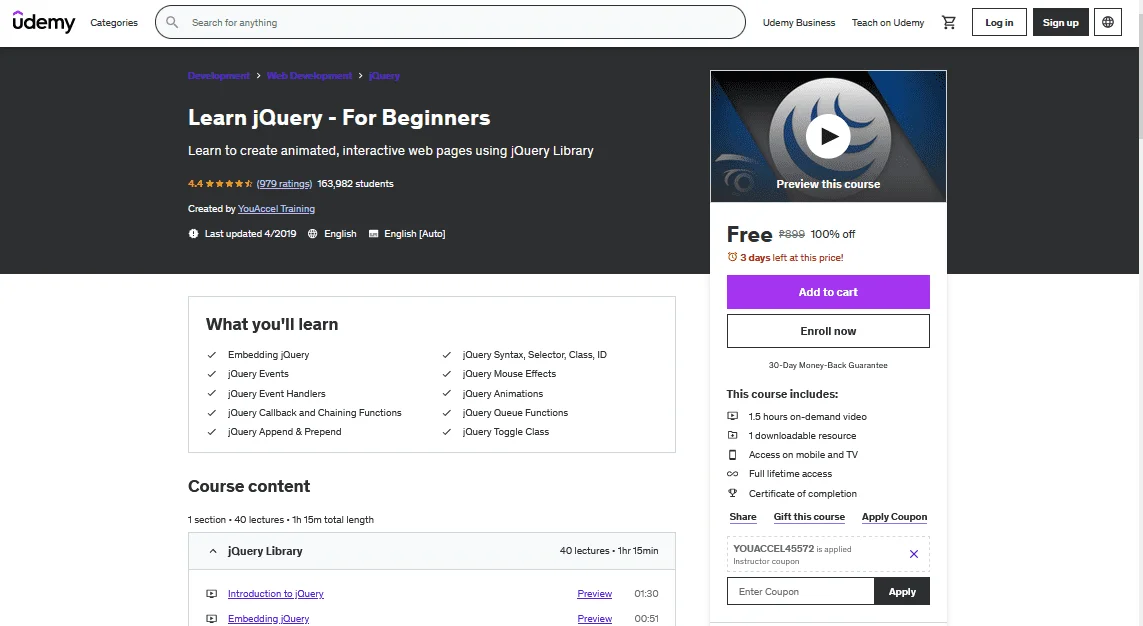Click jQuery Queue Functions objective text
Screen dimensions: 1143x626
tap(515, 412)
